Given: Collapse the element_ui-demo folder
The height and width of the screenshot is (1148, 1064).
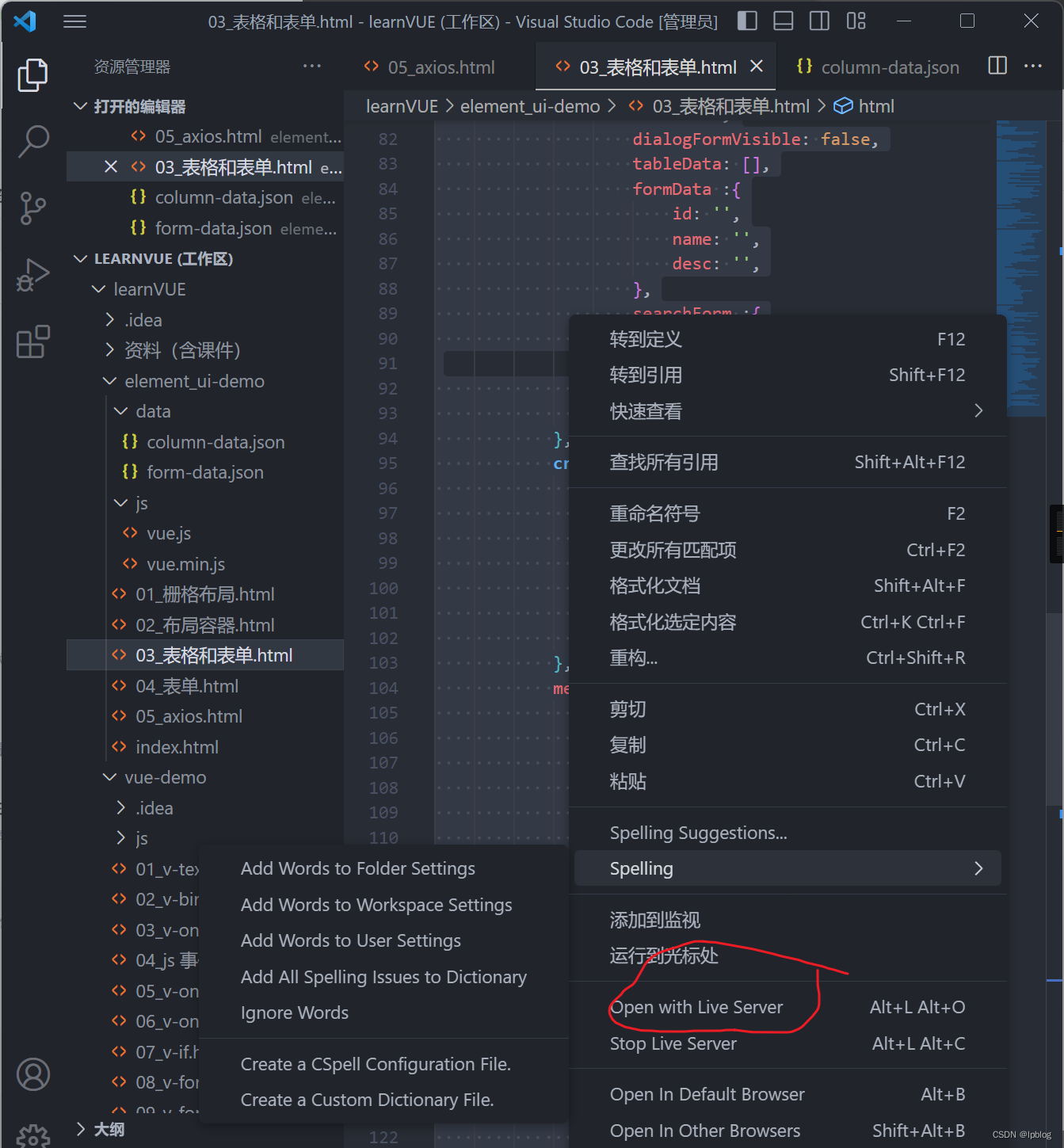Looking at the screenshot, I should tap(205, 381).
